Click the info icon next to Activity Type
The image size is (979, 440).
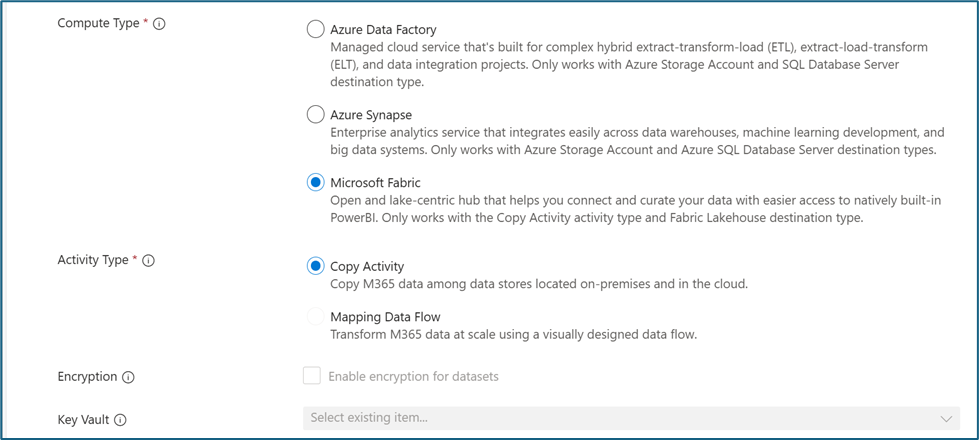149,261
